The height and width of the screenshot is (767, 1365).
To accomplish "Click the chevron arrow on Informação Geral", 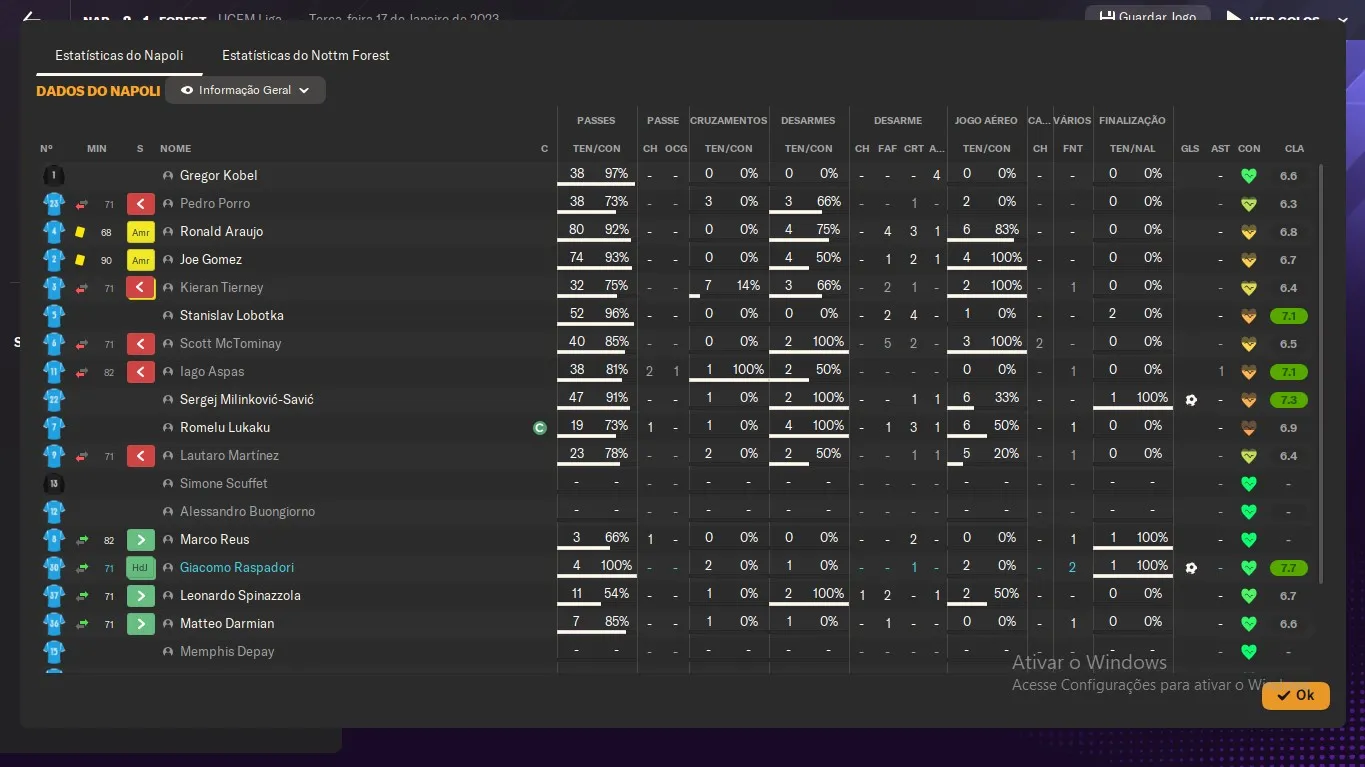I will click(x=304, y=90).
